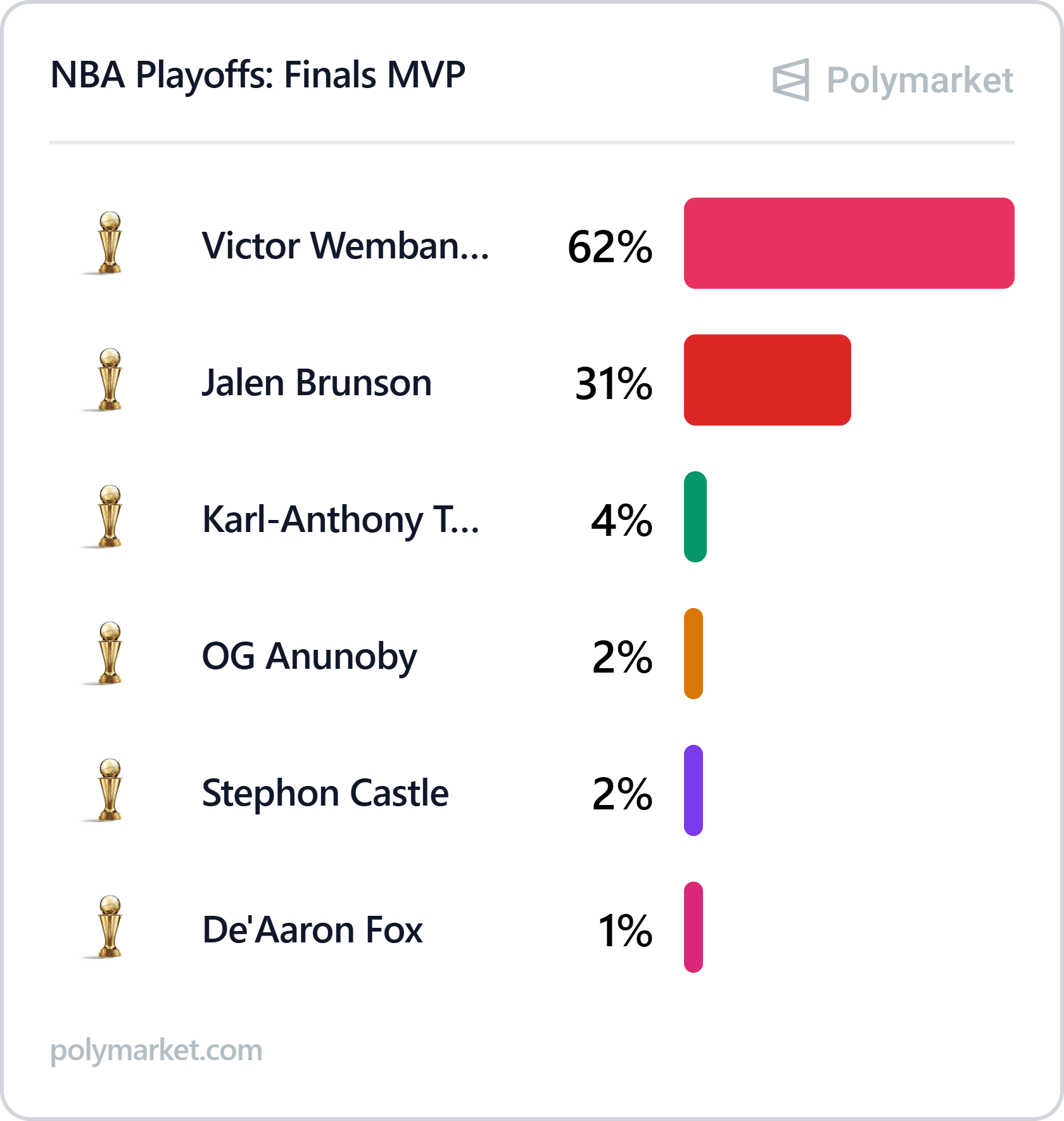Image resolution: width=1064 pixels, height=1121 pixels.
Task: Click the 62% odds value
Action: [x=610, y=246]
